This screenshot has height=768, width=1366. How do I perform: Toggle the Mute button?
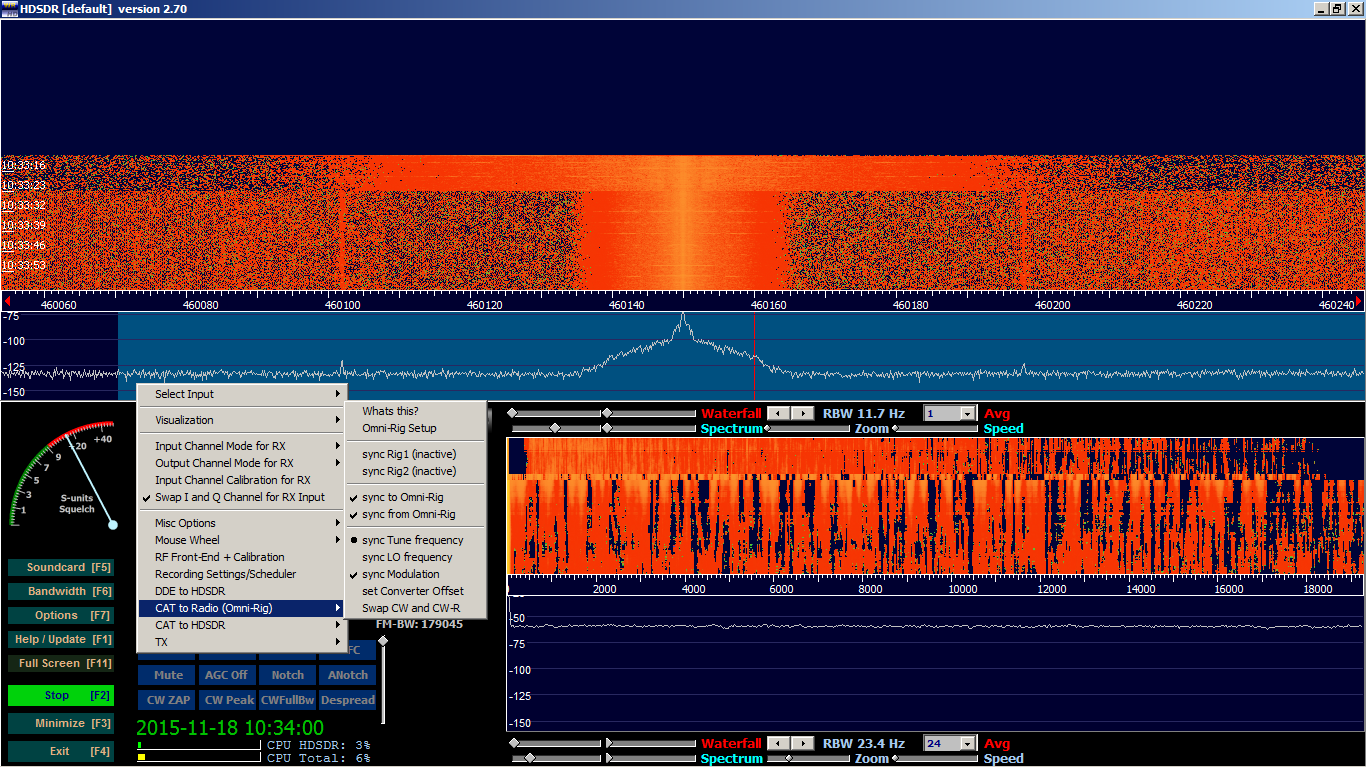click(168, 675)
